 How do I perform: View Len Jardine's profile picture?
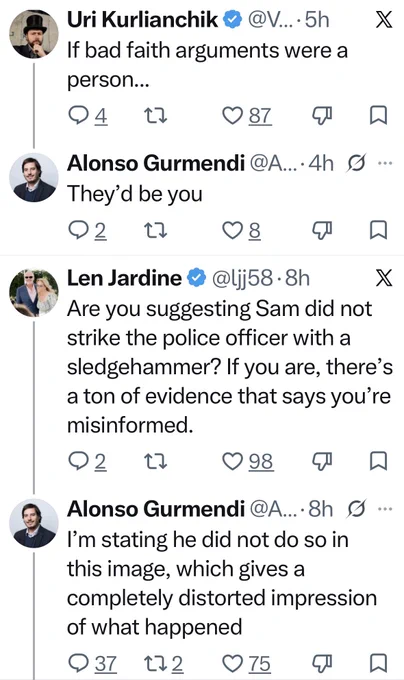point(34,293)
